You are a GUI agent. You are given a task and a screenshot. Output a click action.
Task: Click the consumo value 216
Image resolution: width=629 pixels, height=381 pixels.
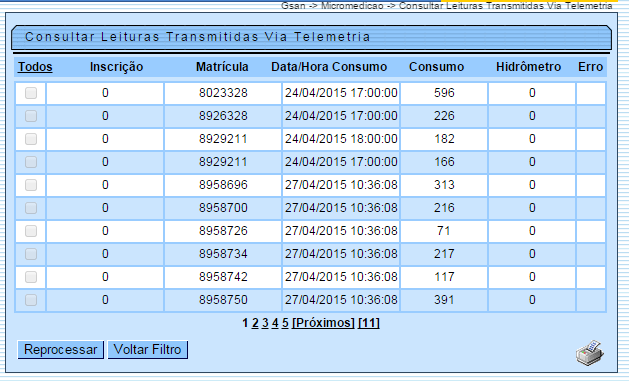point(444,208)
